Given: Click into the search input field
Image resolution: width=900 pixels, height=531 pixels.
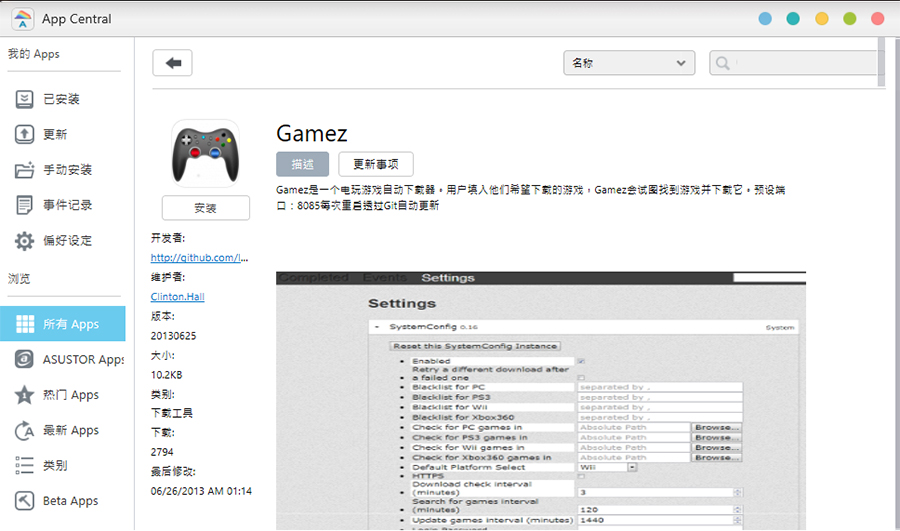Looking at the screenshot, I should click(800, 63).
